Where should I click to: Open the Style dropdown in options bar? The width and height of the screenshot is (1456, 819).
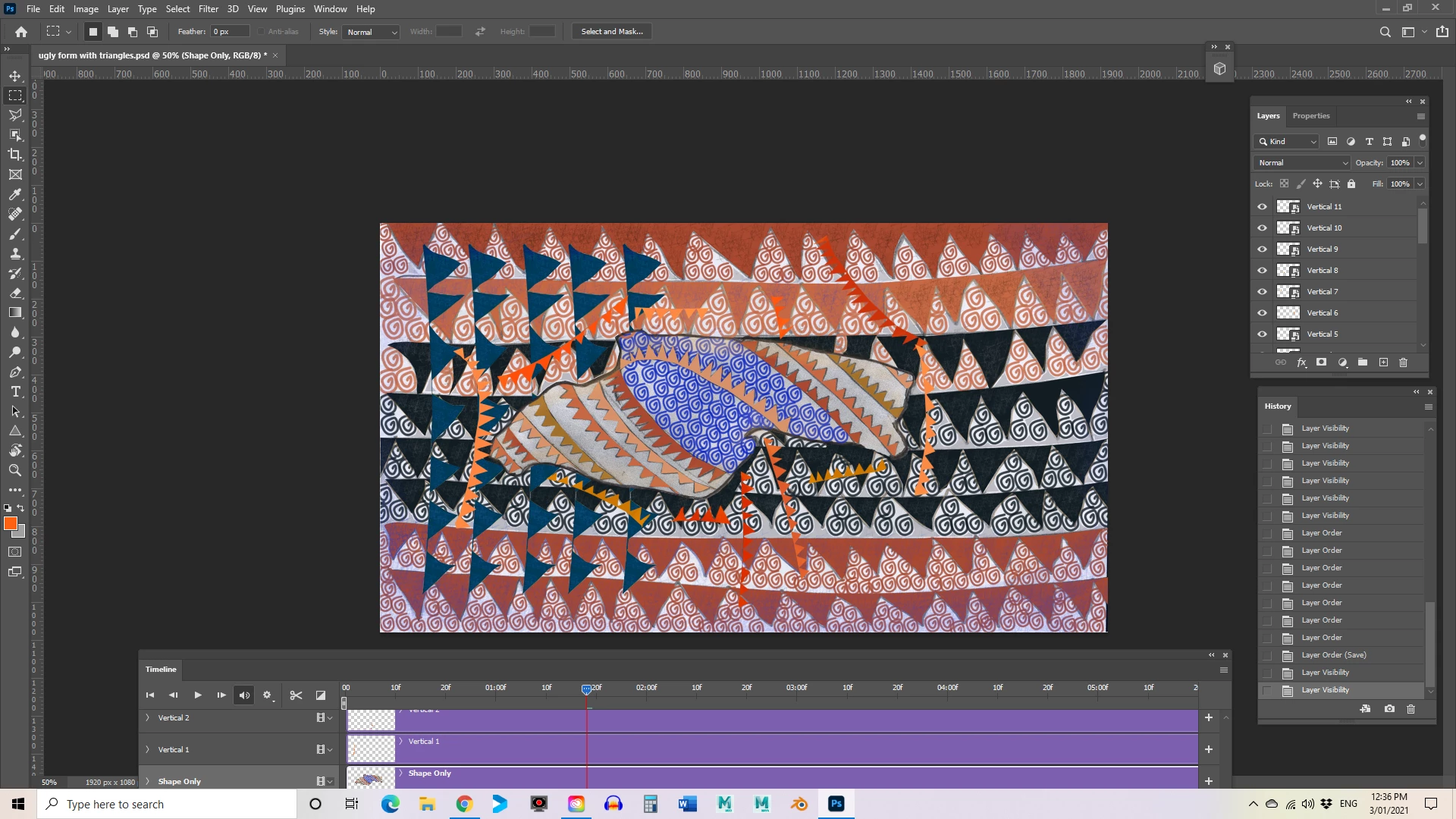(371, 32)
